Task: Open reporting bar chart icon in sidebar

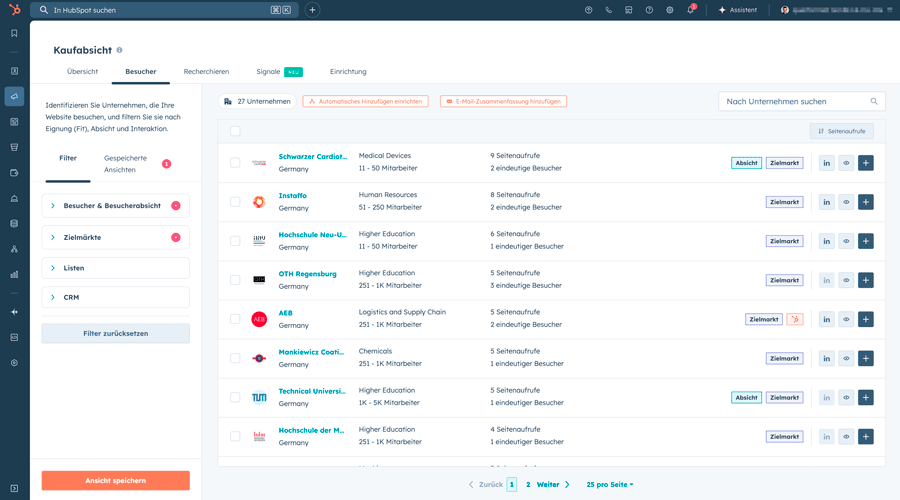Action: (x=14, y=273)
